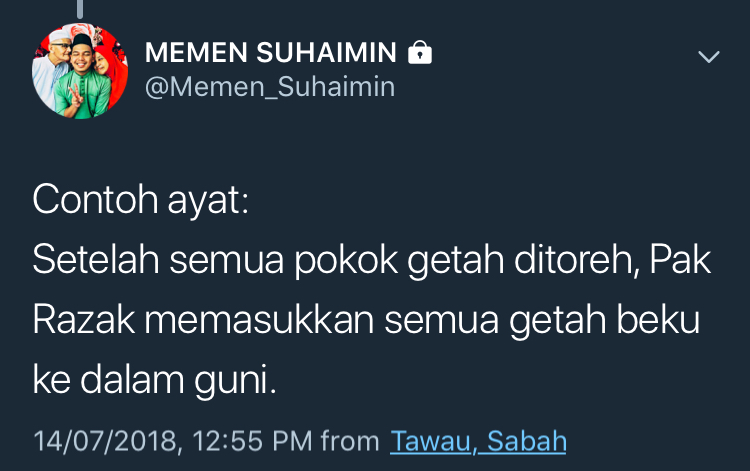Click the word "Sabah" in location link

[x=527, y=441]
